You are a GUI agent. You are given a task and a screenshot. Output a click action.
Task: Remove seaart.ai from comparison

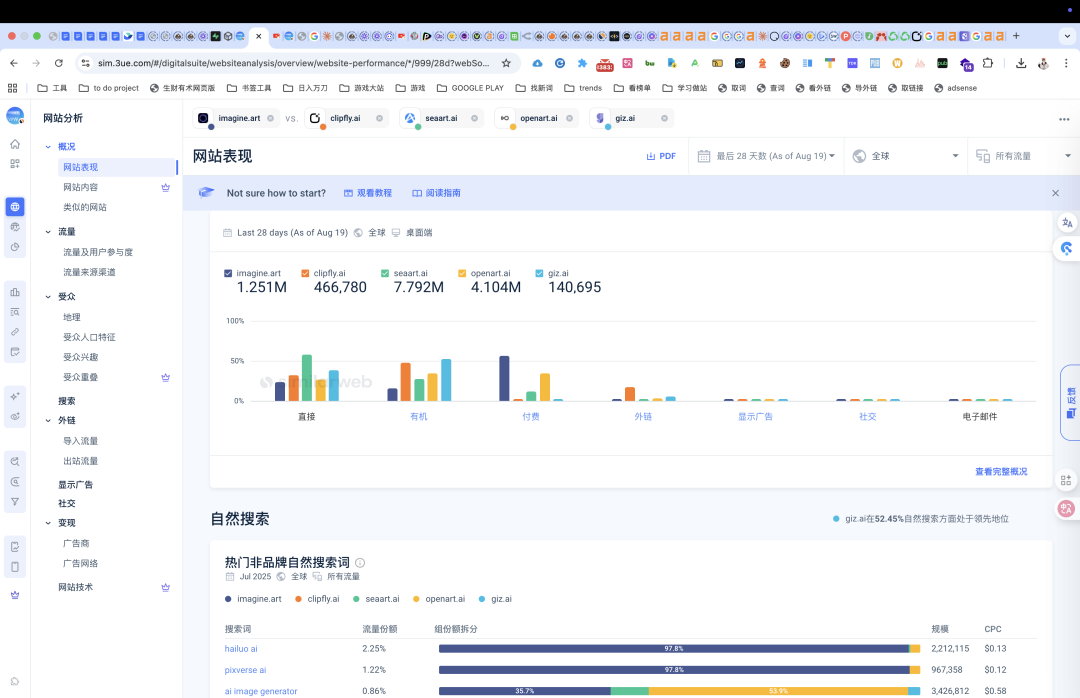click(x=475, y=119)
